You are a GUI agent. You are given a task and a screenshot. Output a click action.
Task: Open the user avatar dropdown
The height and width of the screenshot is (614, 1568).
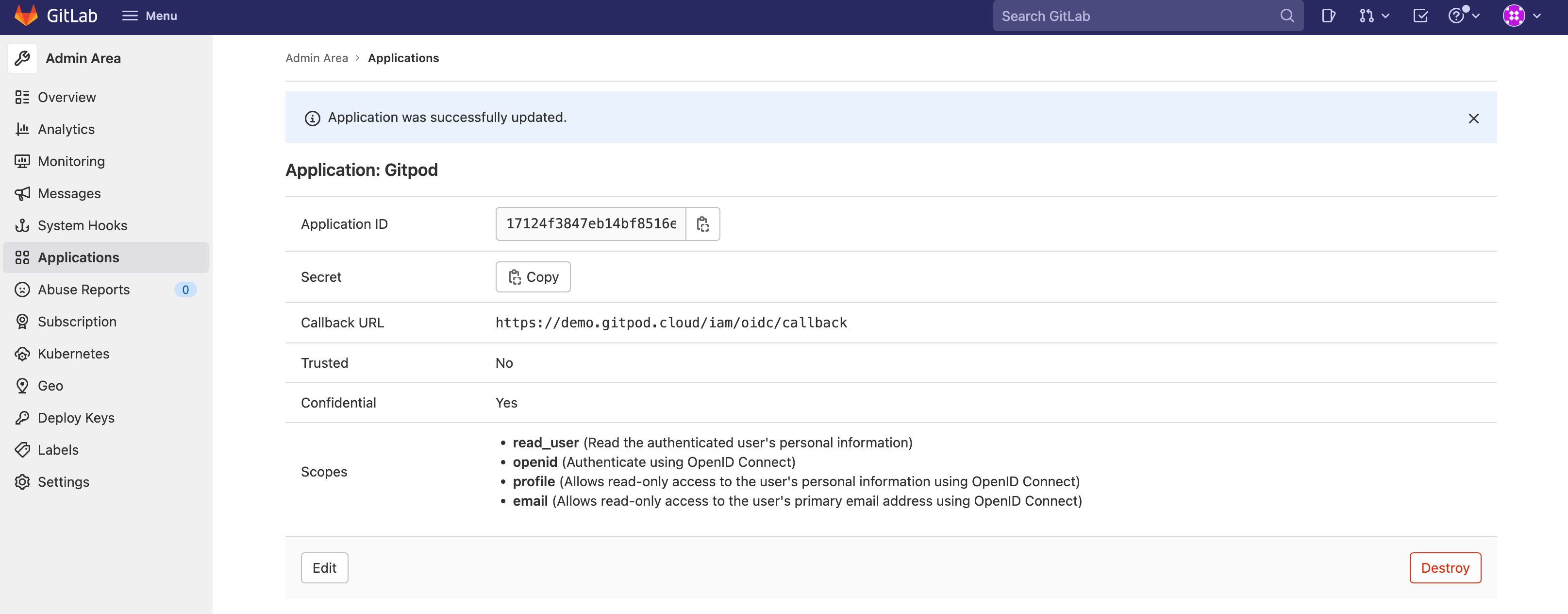click(1521, 16)
